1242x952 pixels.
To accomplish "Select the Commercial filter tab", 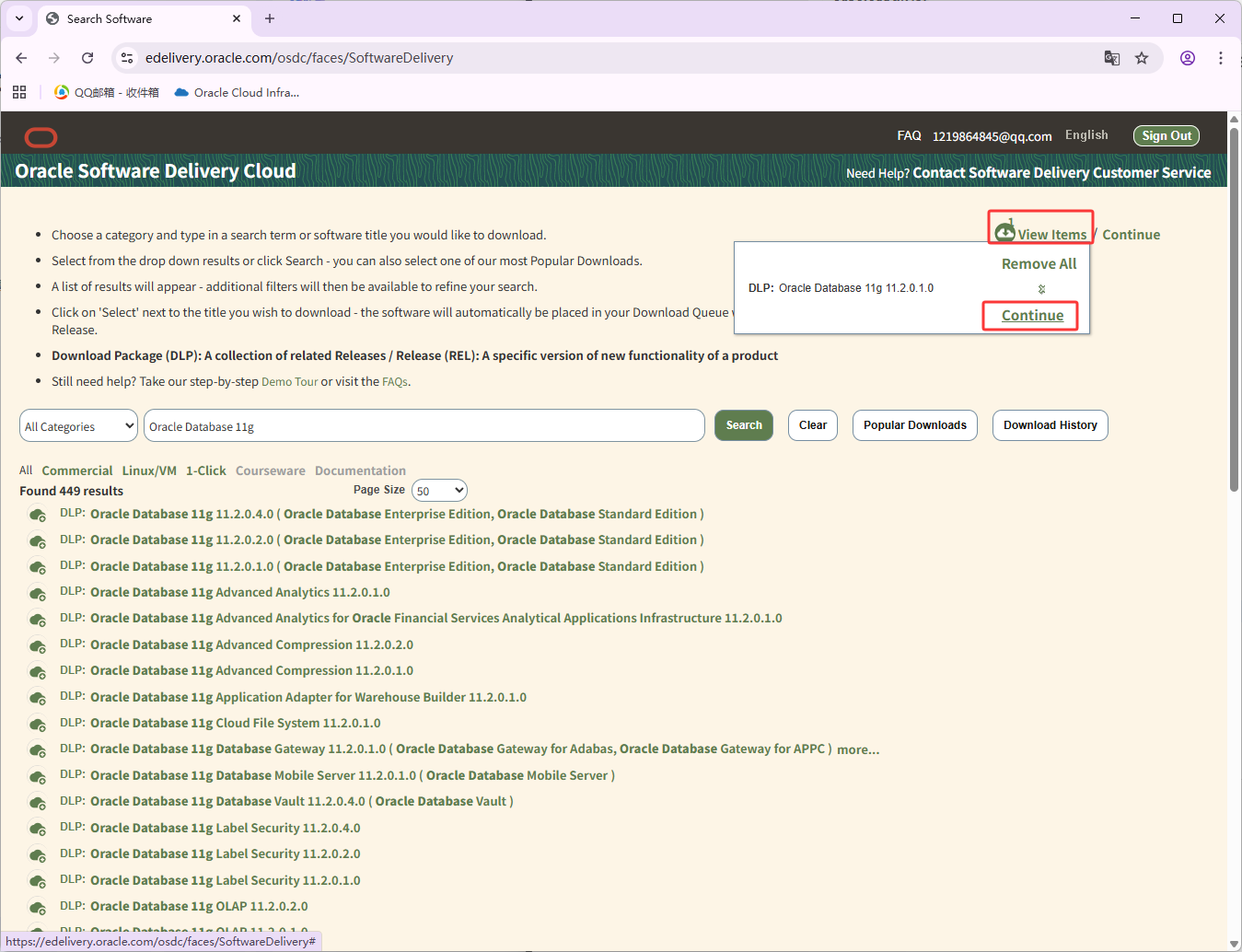I will coord(77,470).
